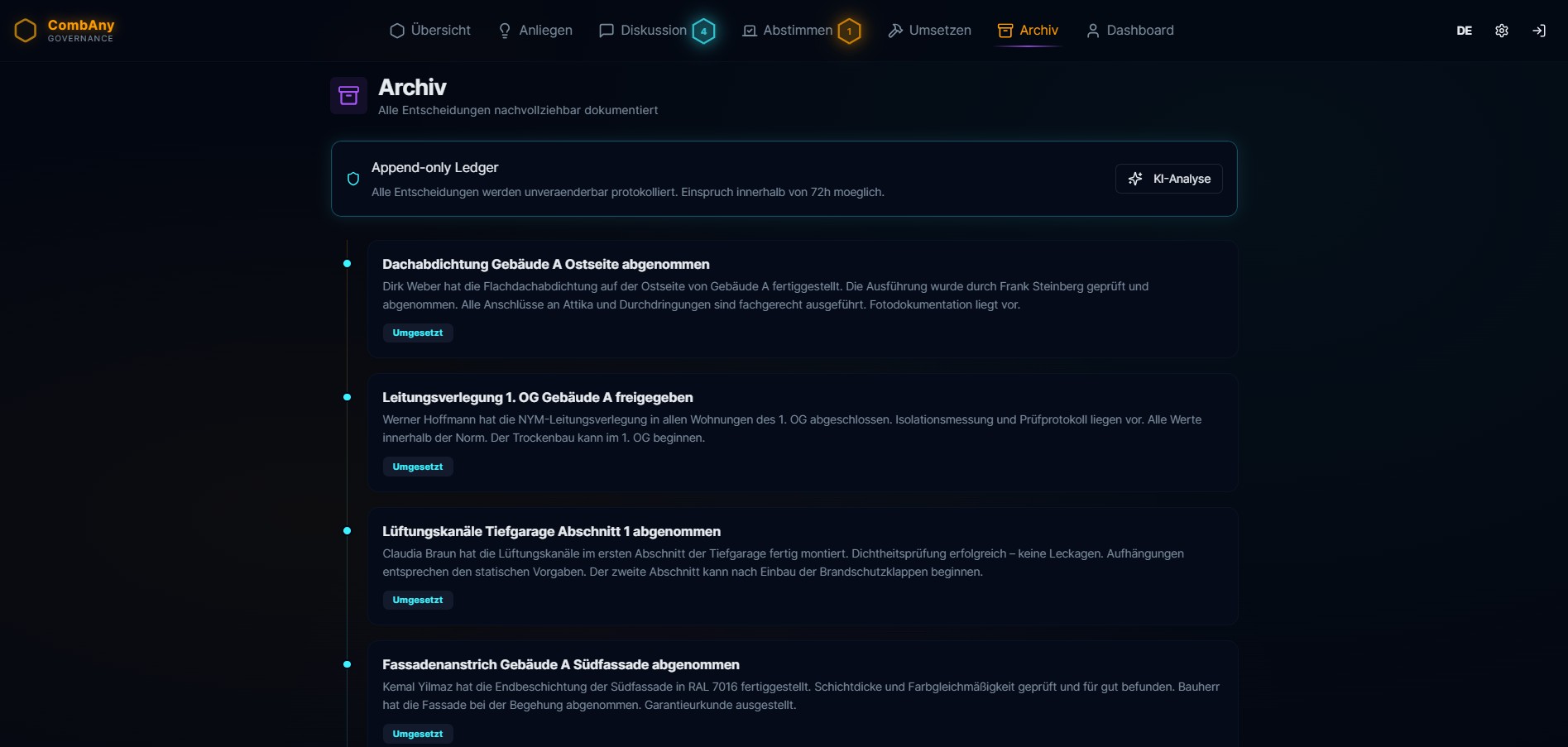Open the Fassadenanstrich Gebäude A Südfassade entry
Image resolution: width=1568 pixels, height=747 pixels.
(x=802, y=695)
